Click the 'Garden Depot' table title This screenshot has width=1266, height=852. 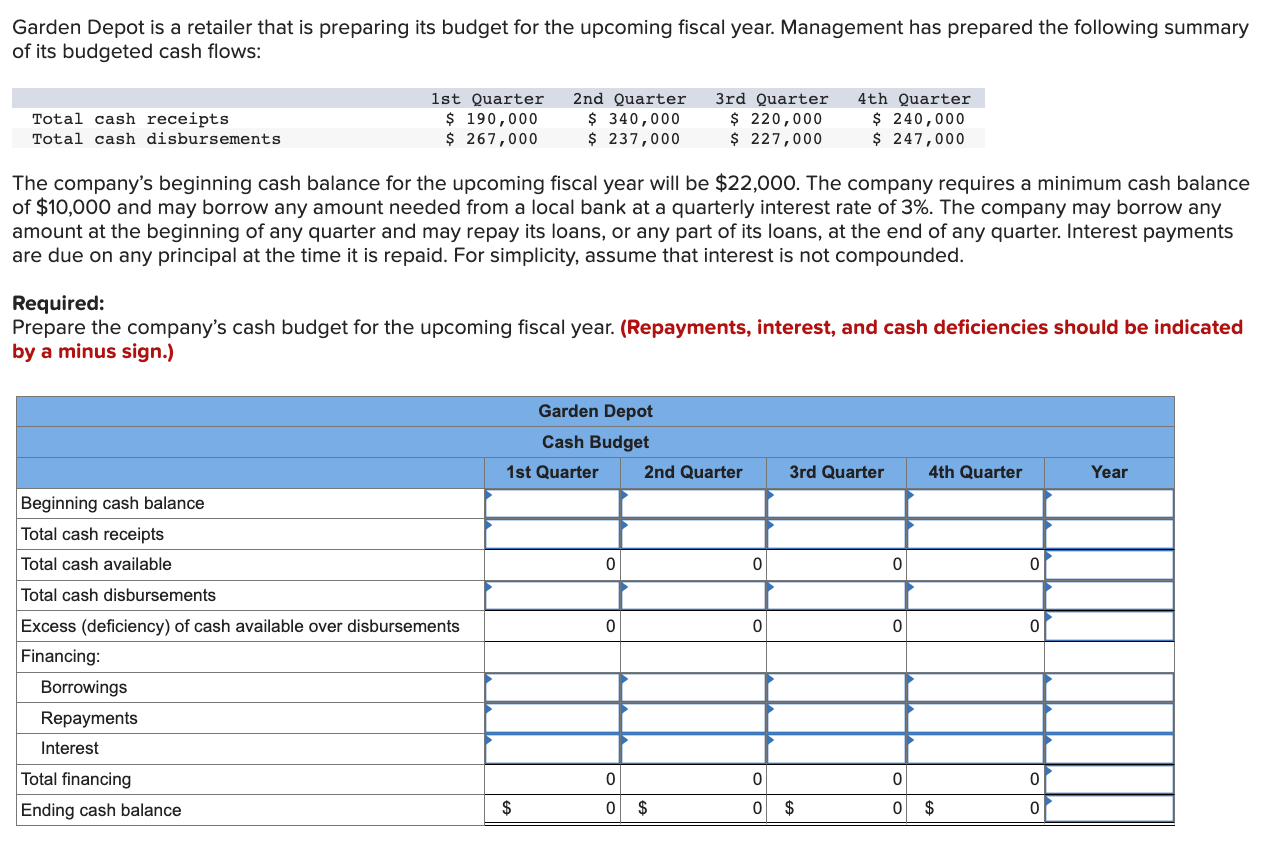click(595, 411)
